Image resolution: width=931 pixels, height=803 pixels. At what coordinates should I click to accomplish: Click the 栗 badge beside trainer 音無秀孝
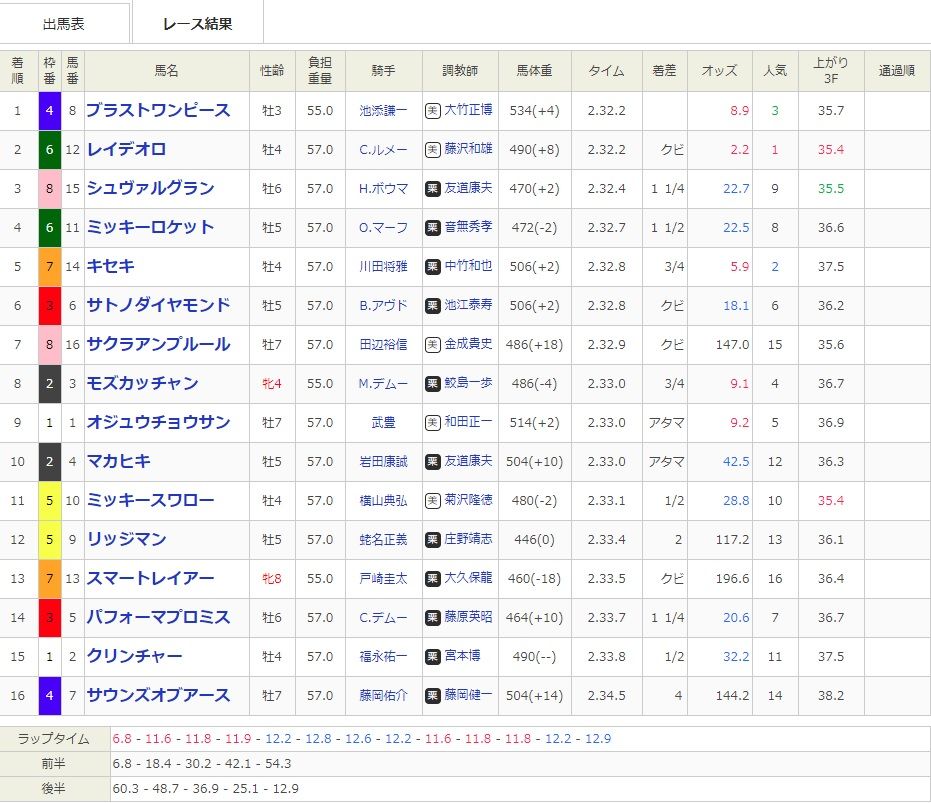point(432,228)
